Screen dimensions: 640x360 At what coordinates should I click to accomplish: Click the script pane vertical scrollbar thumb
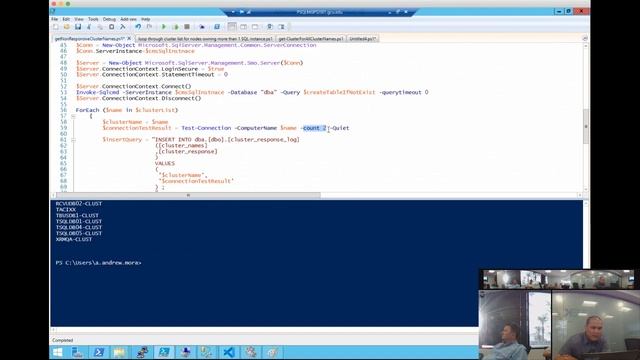pos(586,127)
